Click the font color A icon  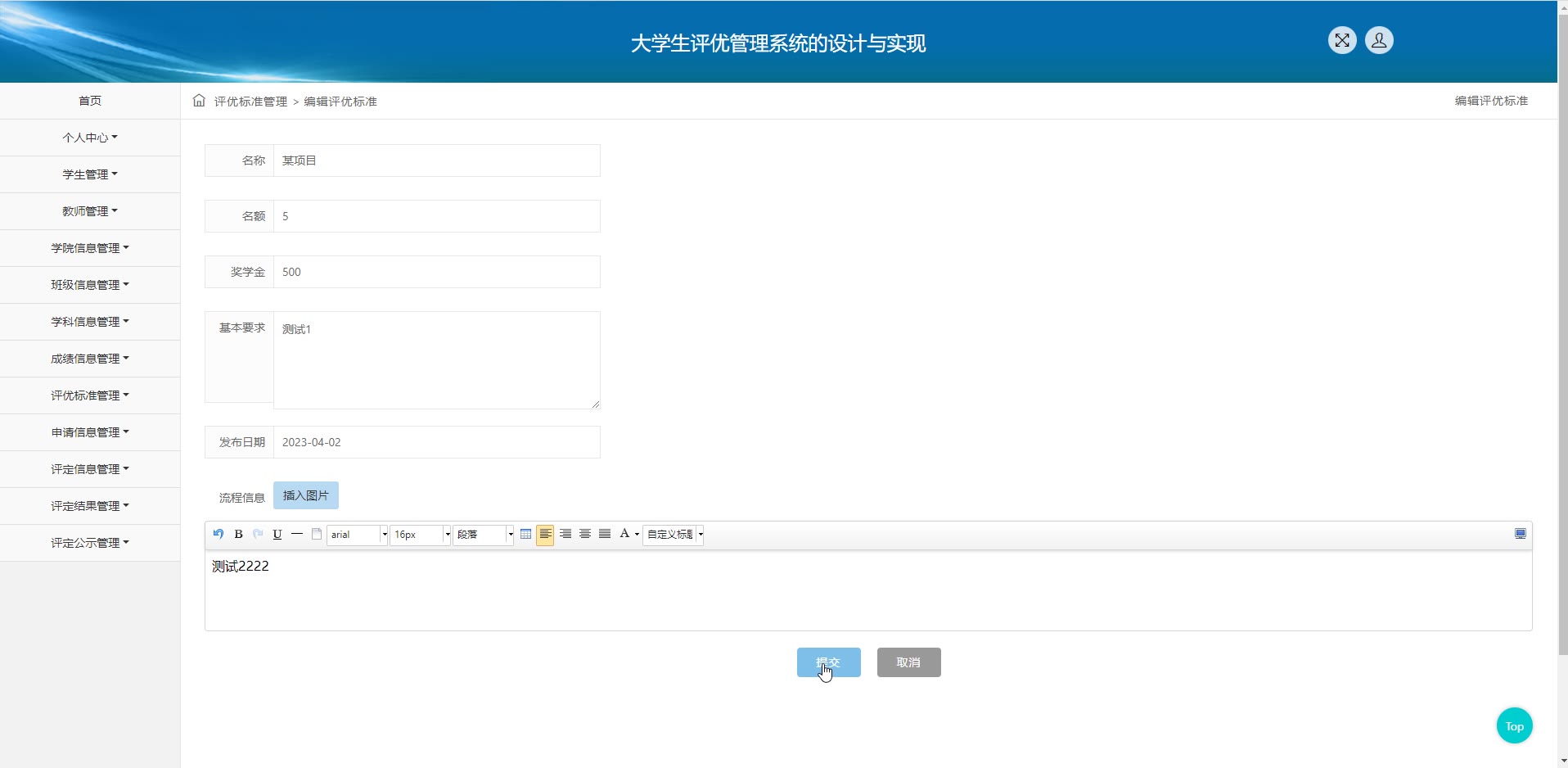click(x=624, y=534)
